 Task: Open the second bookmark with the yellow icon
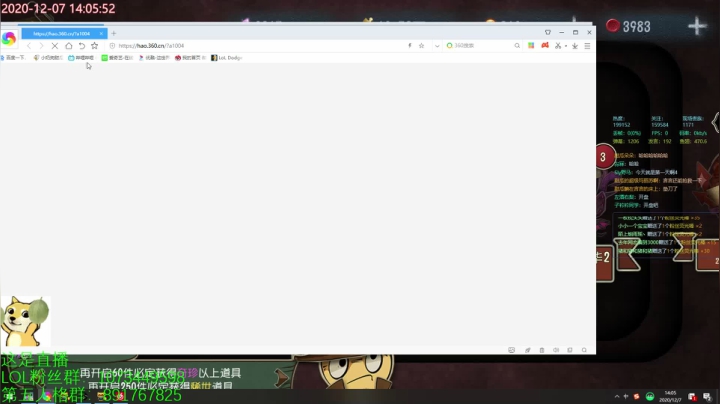pyautogui.click(x=48, y=58)
